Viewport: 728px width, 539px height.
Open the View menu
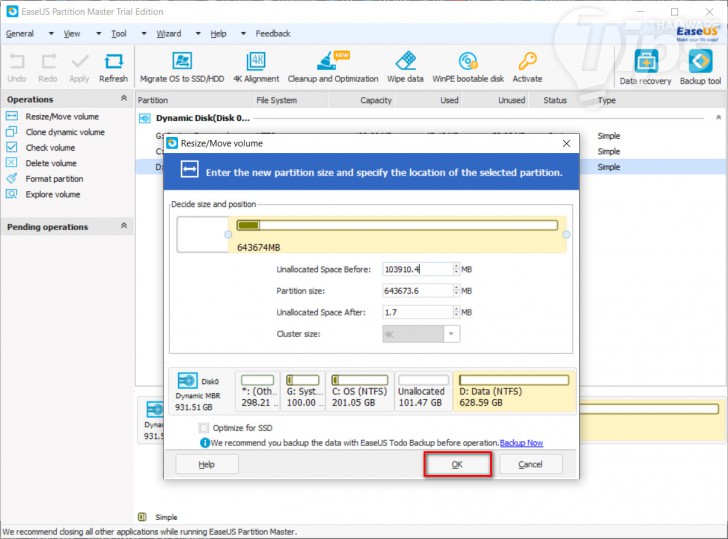coord(72,33)
